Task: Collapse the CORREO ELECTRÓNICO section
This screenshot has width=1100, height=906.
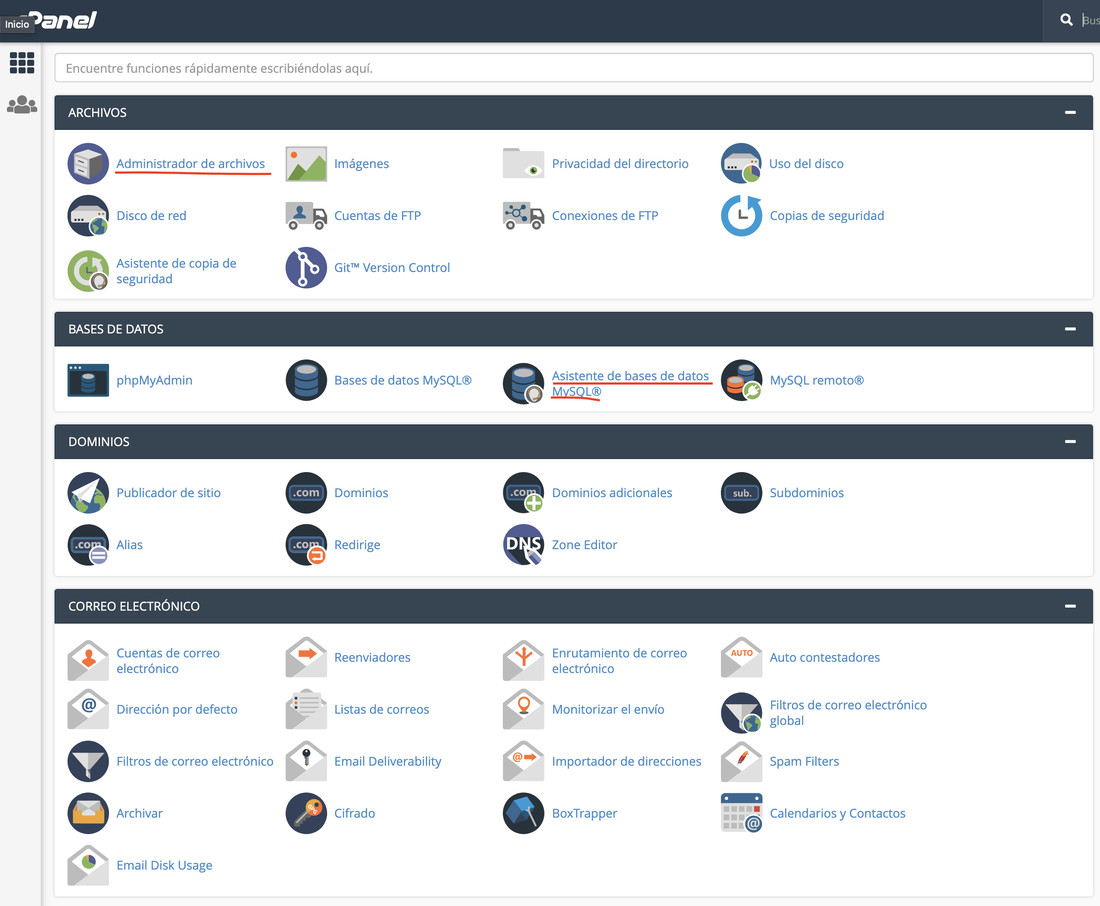Action: click(x=1070, y=606)
